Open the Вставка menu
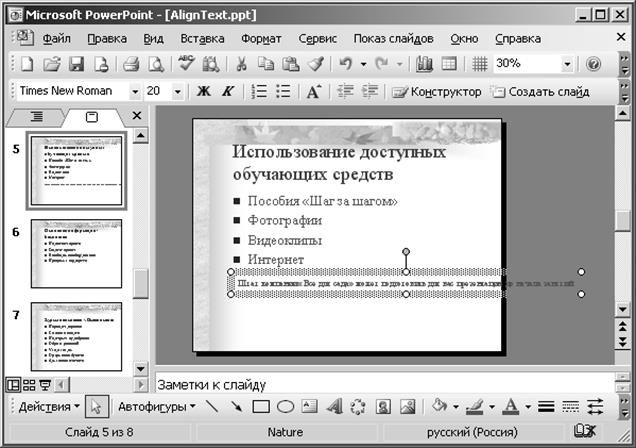636x448 pixels. click(202, 38)
